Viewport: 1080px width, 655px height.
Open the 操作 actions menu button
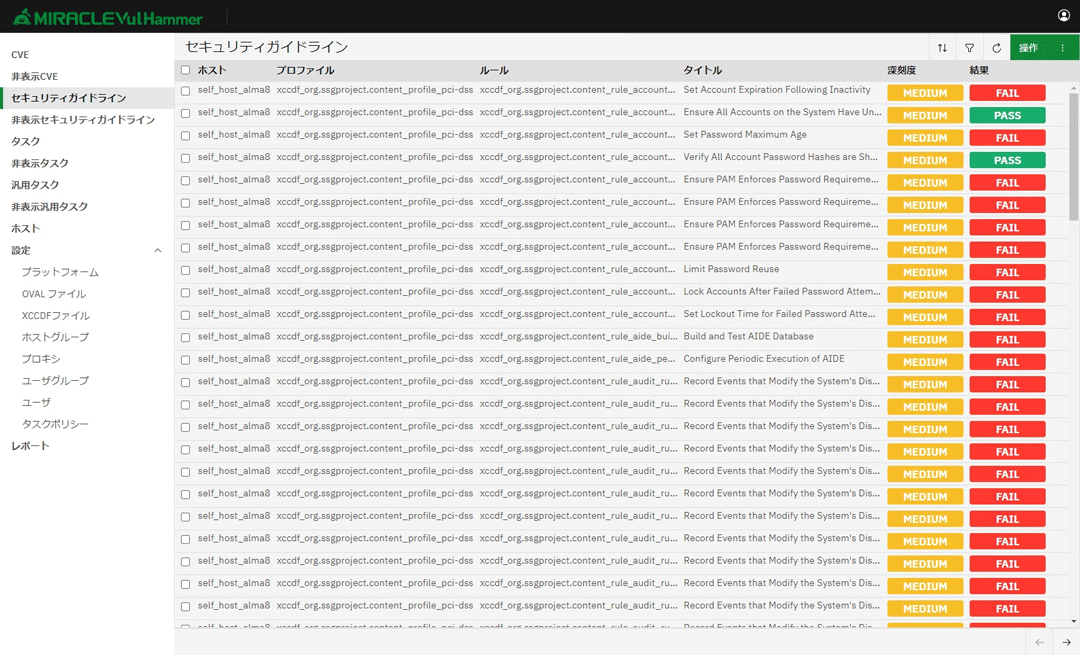[1044, 48]
